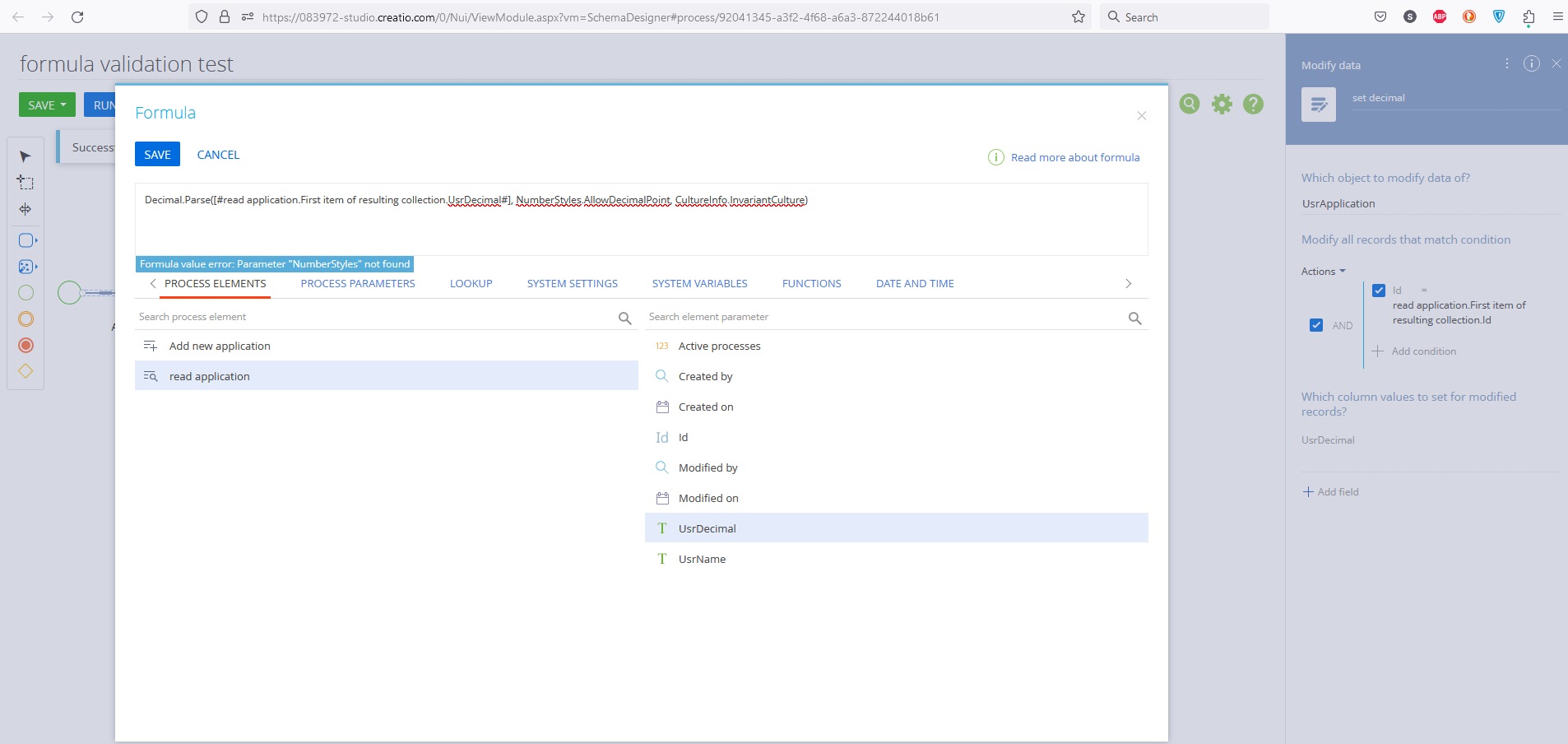Switch to the Process Parameters tab
The image size is (1568, 744).
[x=358, y=284]
